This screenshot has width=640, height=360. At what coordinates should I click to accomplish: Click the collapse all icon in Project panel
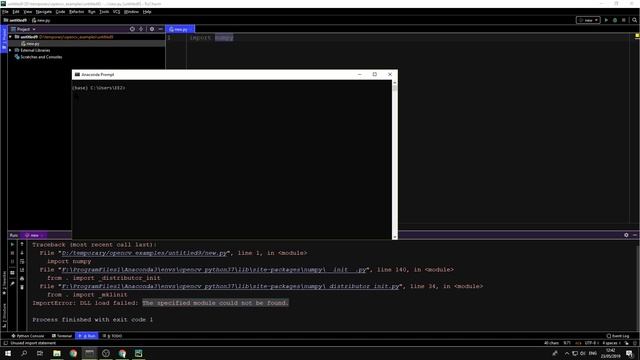coord(141,29)
